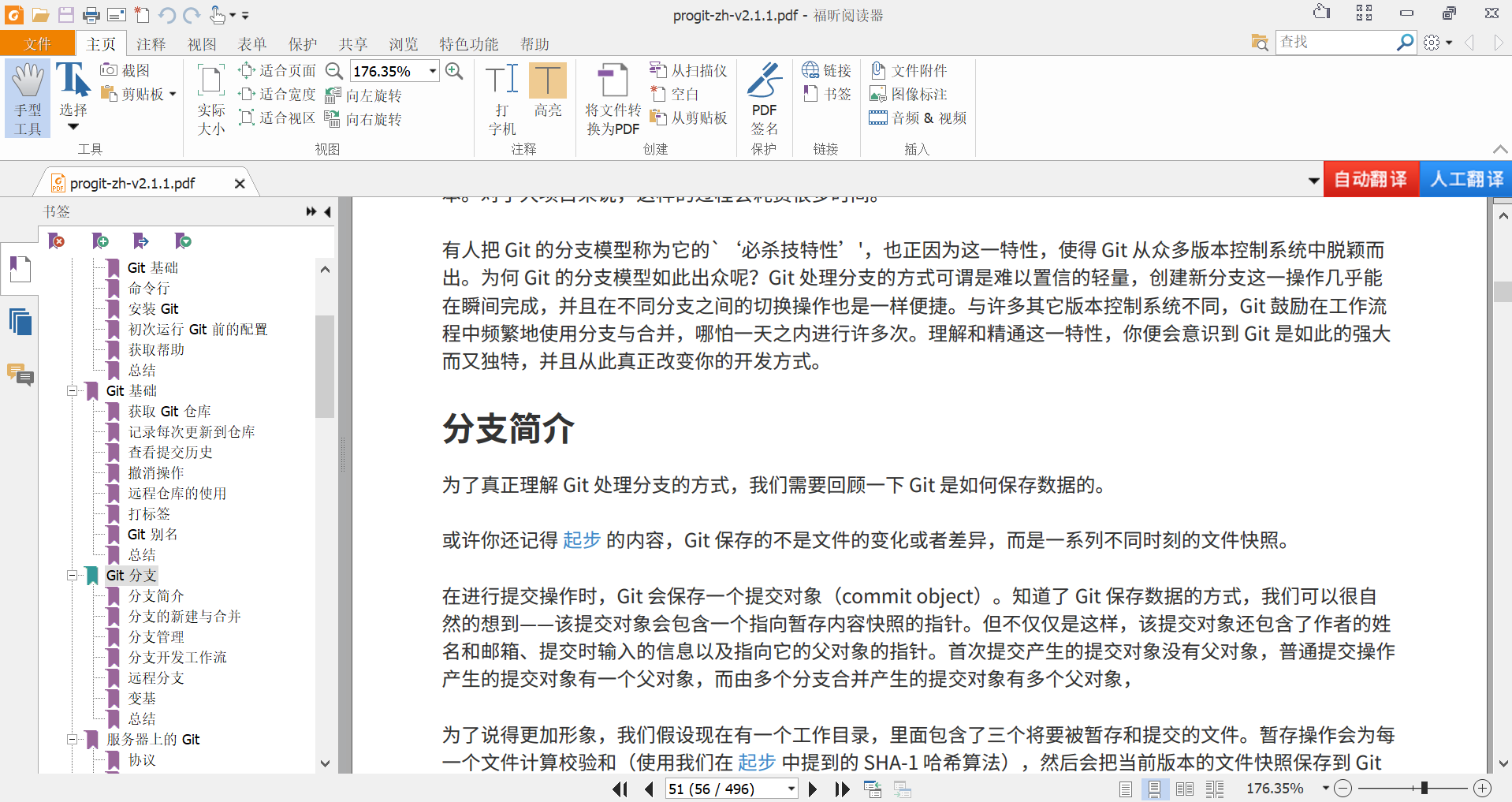
Task: Choose Fit Visible (适合视区)
Action: click(277, 118)
